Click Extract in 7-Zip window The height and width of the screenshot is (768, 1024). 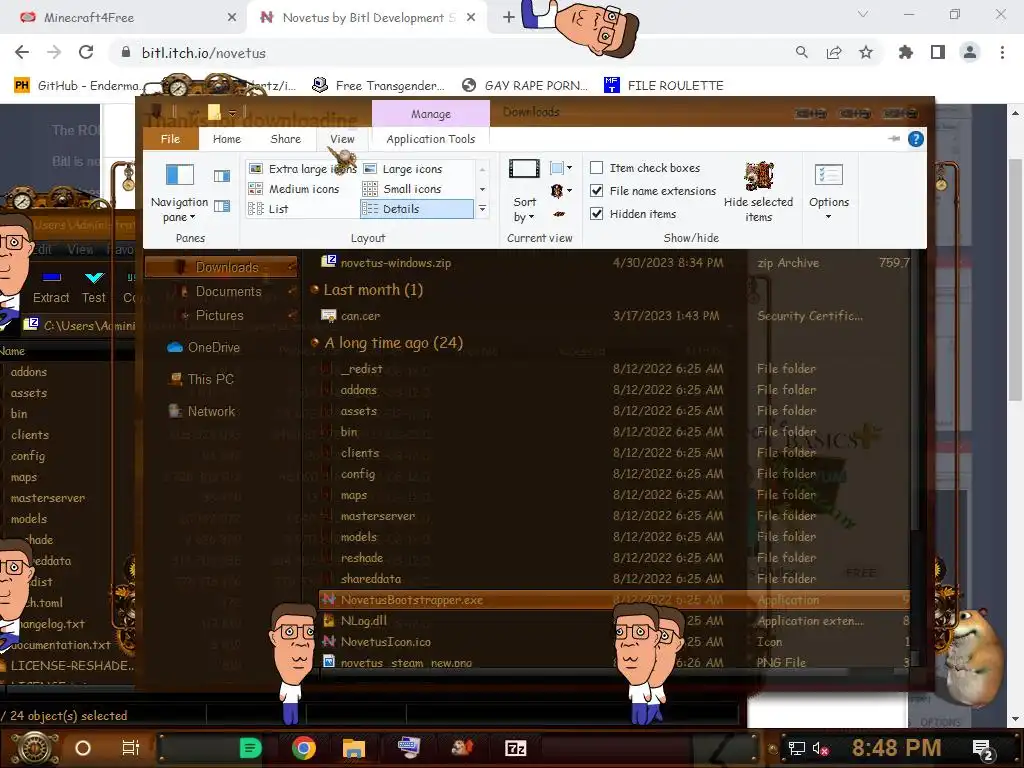point(51,287)
